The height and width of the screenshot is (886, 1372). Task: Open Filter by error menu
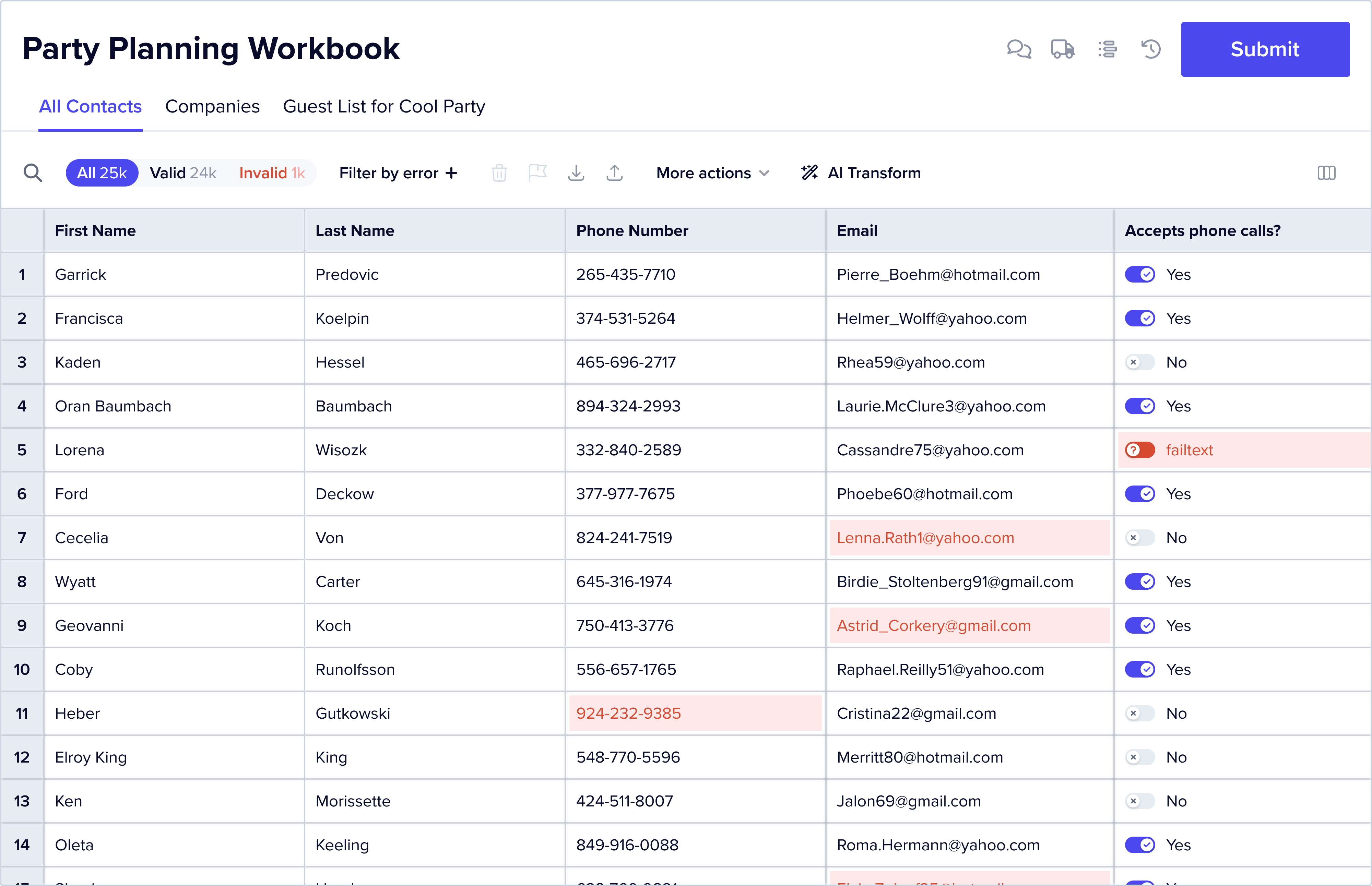click(398, 173)
